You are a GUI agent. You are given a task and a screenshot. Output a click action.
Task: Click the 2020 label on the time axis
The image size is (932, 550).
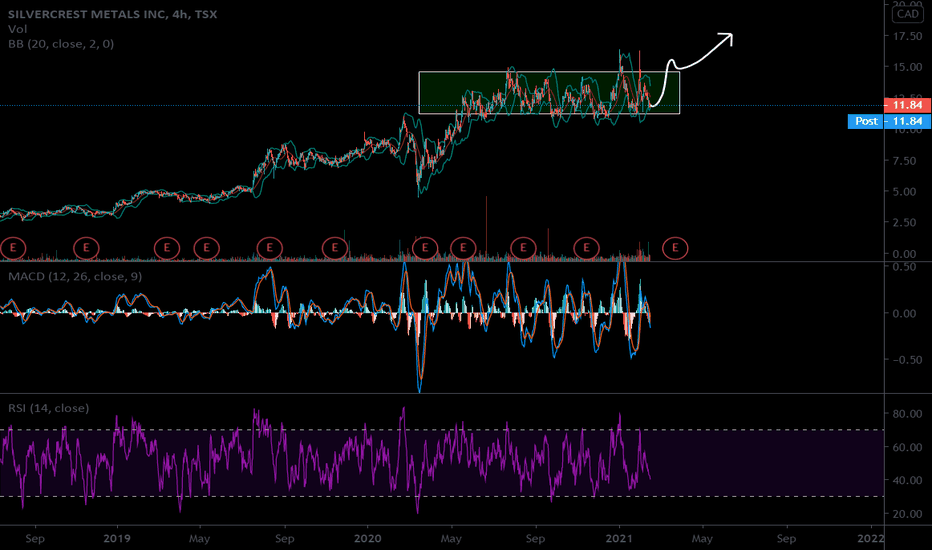point(367,539)
